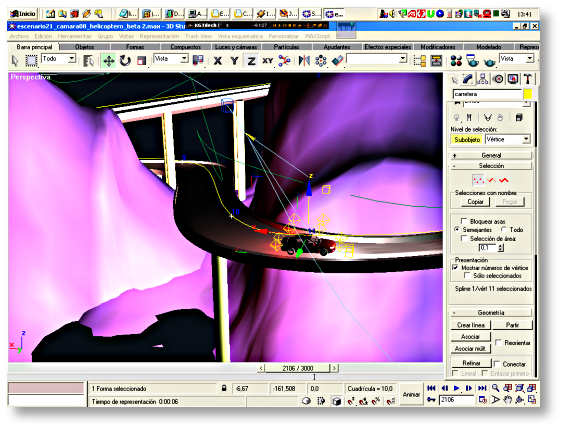
Task: Open the render type Vista dropdown
Action: tap(530, 59)
